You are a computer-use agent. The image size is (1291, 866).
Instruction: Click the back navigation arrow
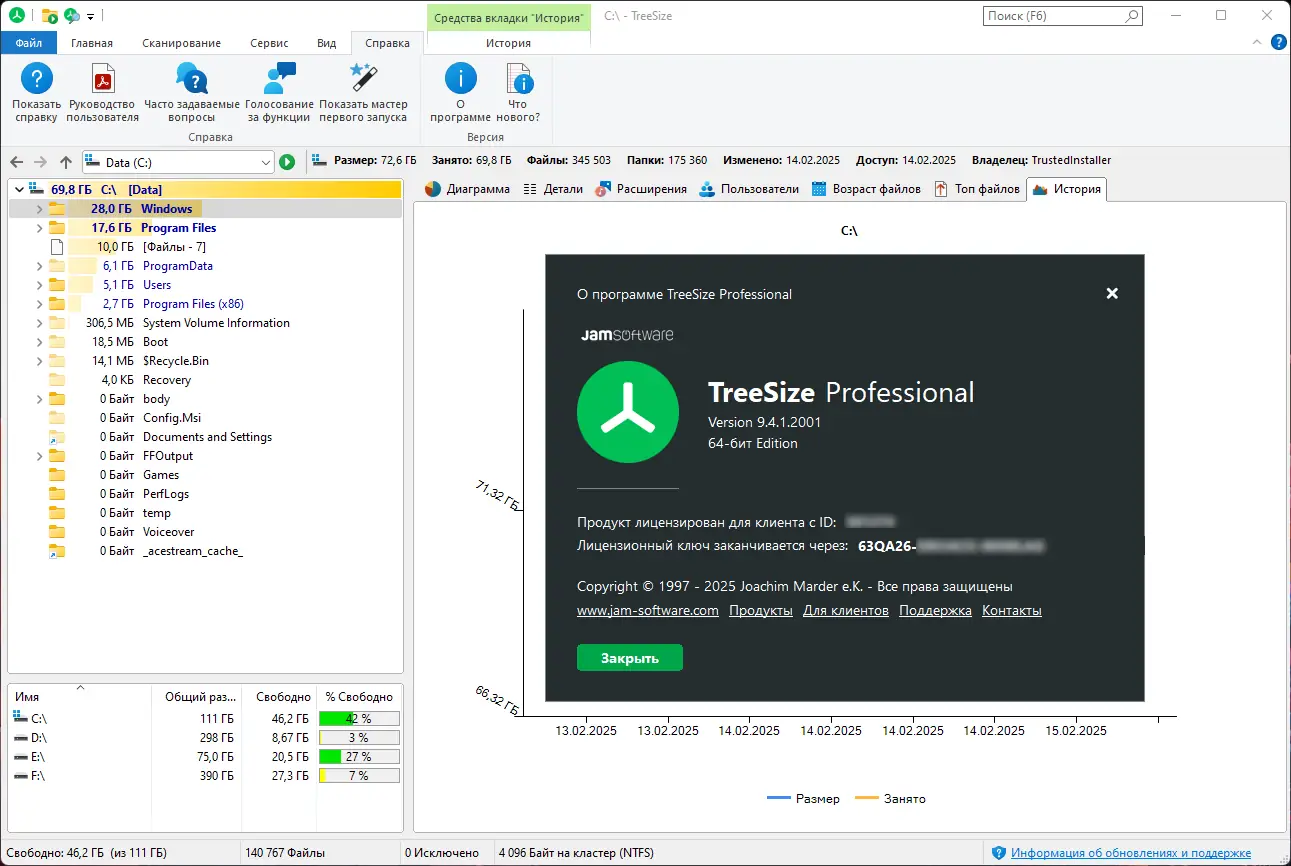tap(15, 162)
